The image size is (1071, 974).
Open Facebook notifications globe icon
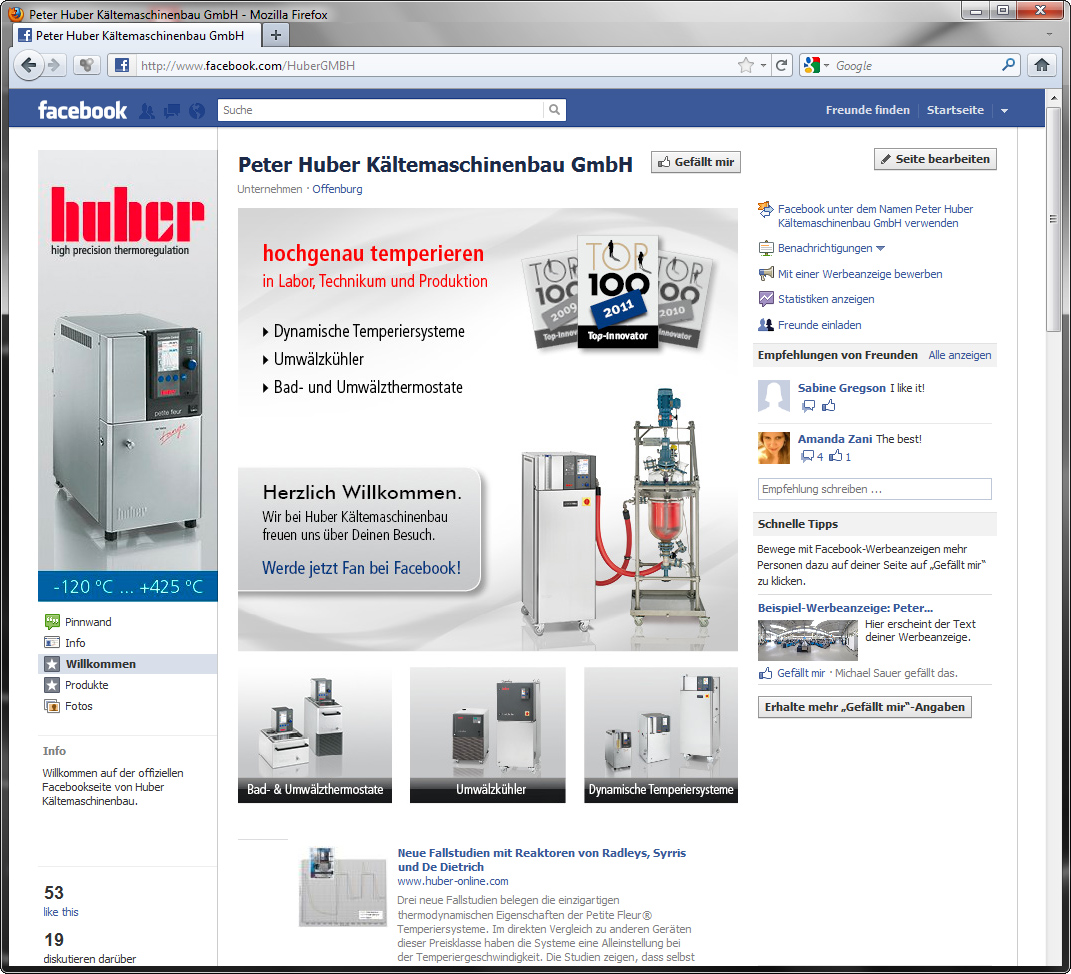(197, 111)
